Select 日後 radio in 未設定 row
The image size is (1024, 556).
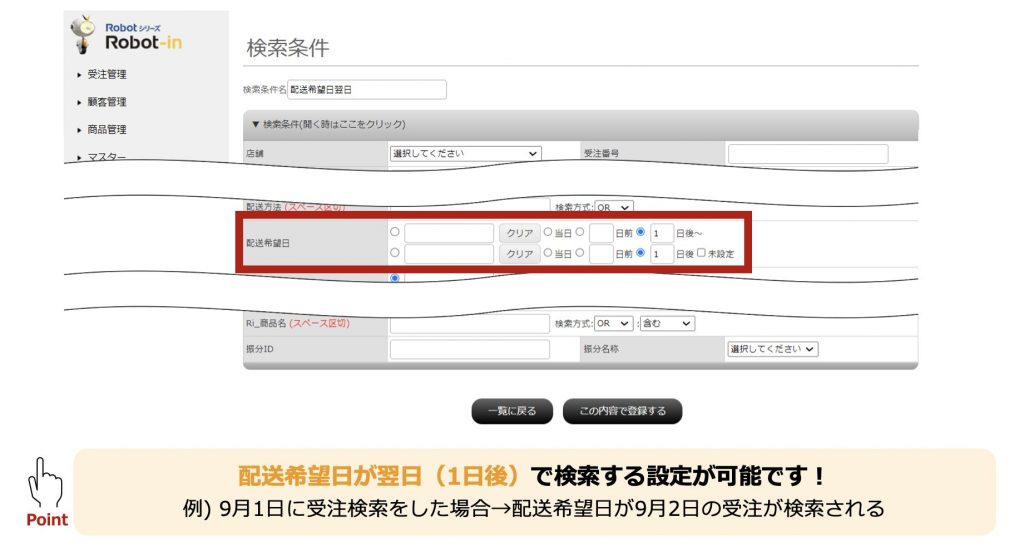(x=640, y=252)
